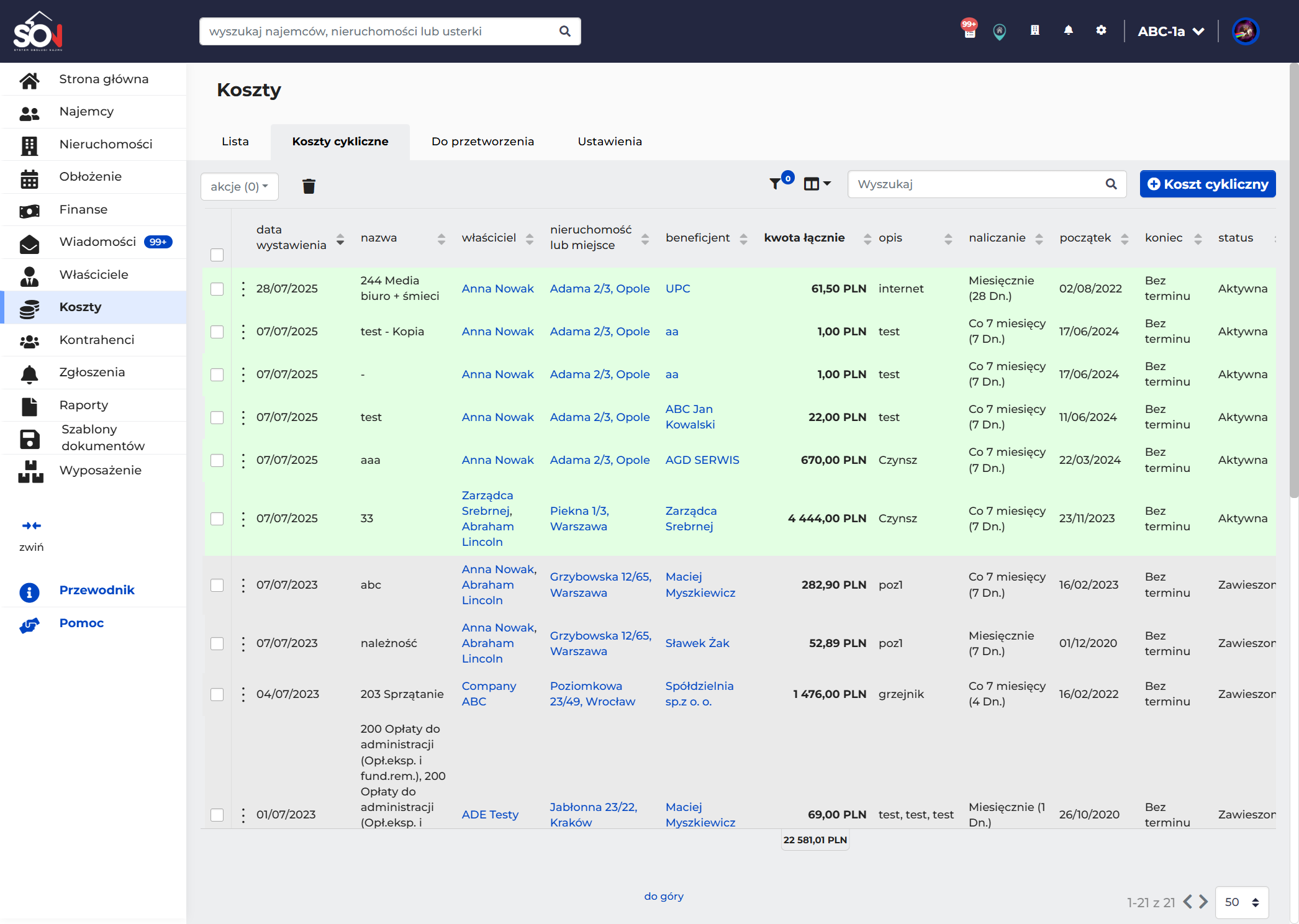The image size is (1299, 924).
Task: Open Finanse in sidebar
Action: [x=93, y=209]
